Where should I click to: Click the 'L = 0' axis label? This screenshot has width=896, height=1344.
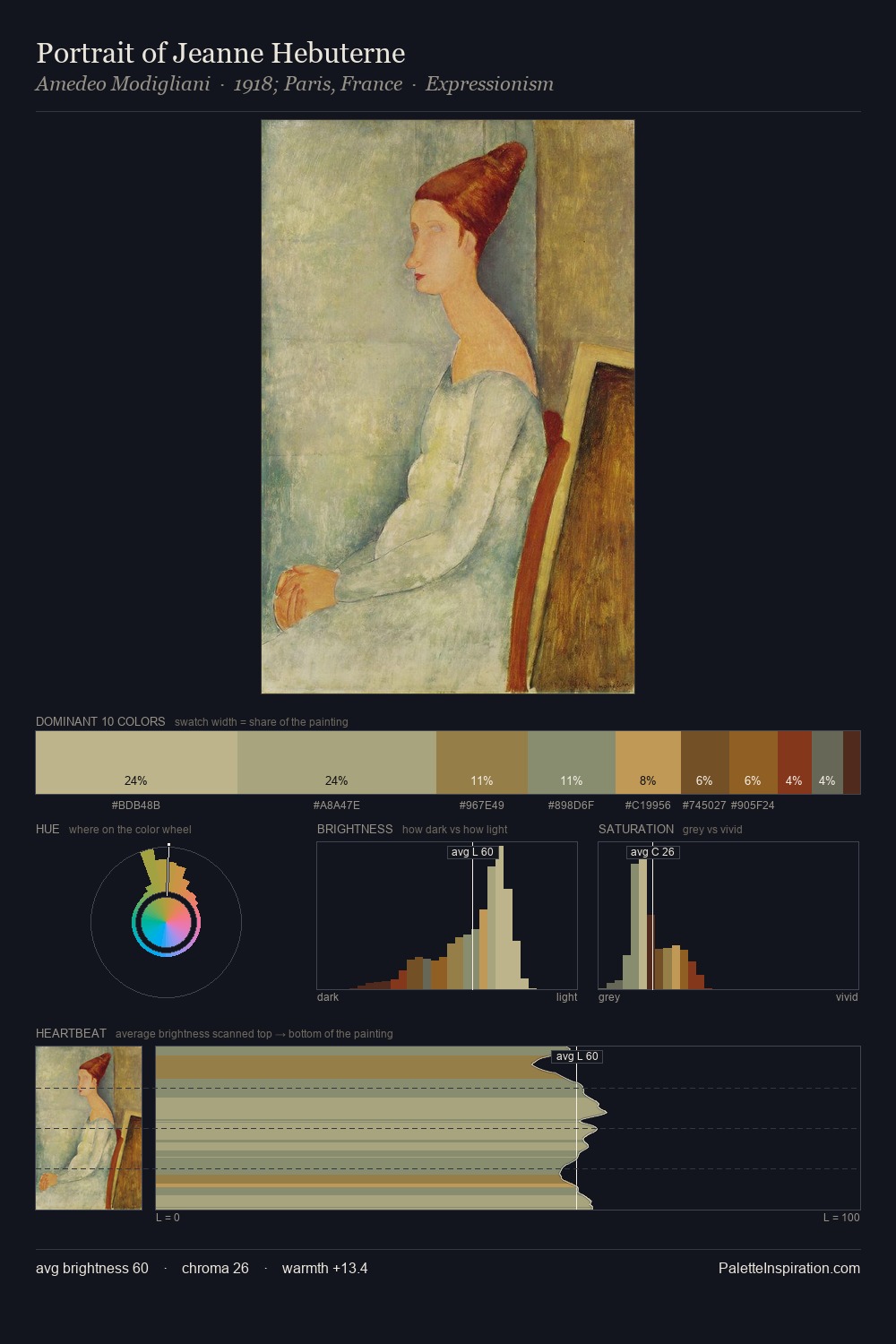click(168, 1218)
